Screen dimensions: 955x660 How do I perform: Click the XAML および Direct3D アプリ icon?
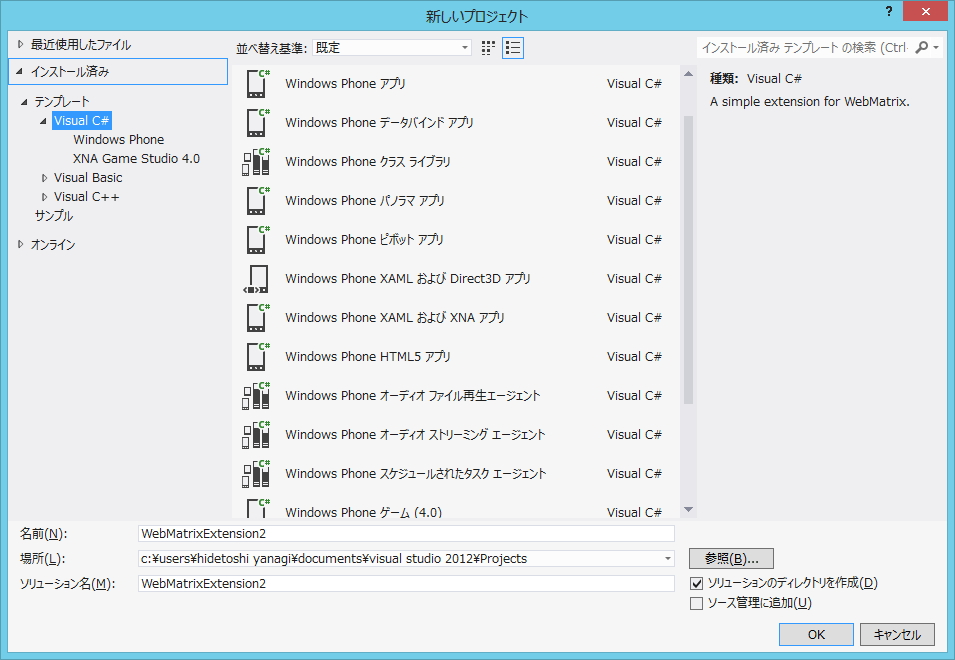coord(256,278)
